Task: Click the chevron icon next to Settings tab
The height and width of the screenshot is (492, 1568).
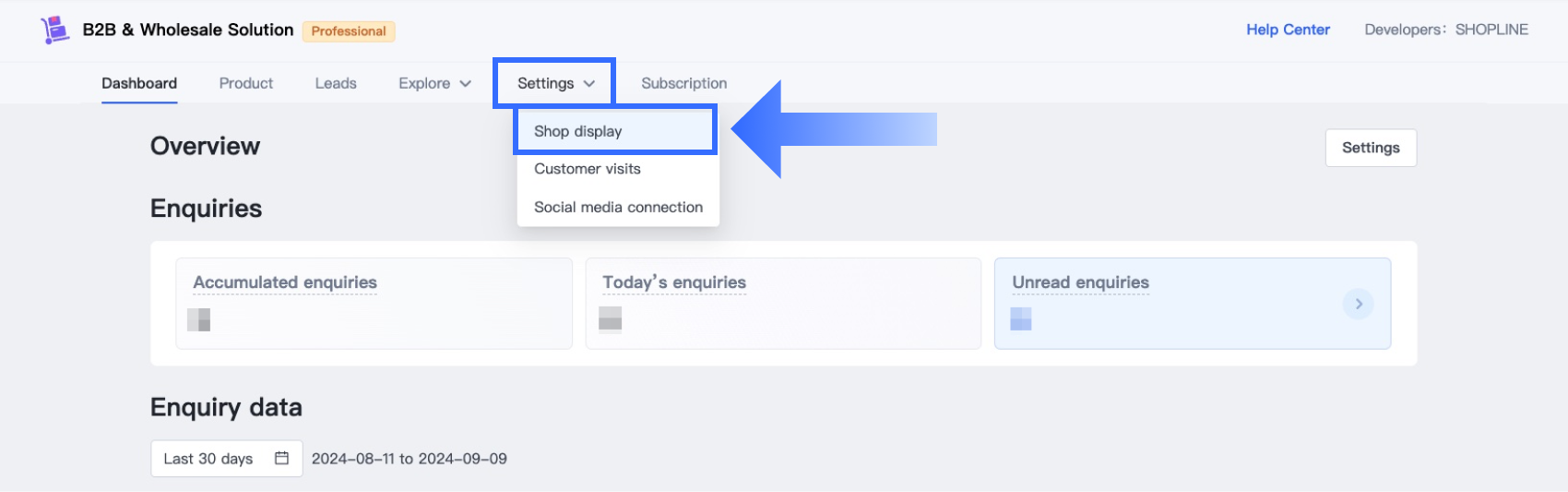Action: [x=589, y=83]
